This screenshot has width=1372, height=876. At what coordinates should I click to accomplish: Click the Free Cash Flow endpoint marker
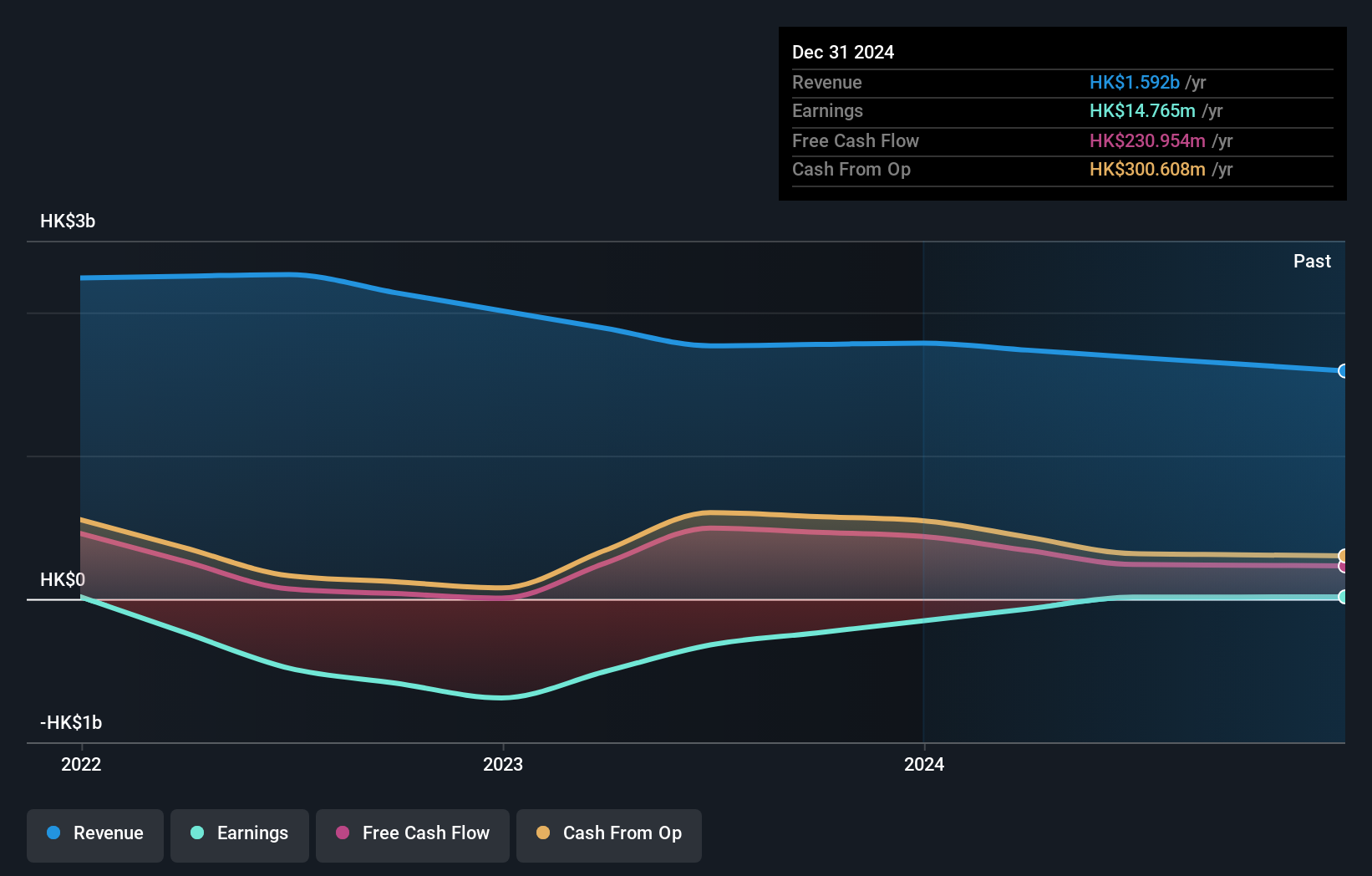1343,568
